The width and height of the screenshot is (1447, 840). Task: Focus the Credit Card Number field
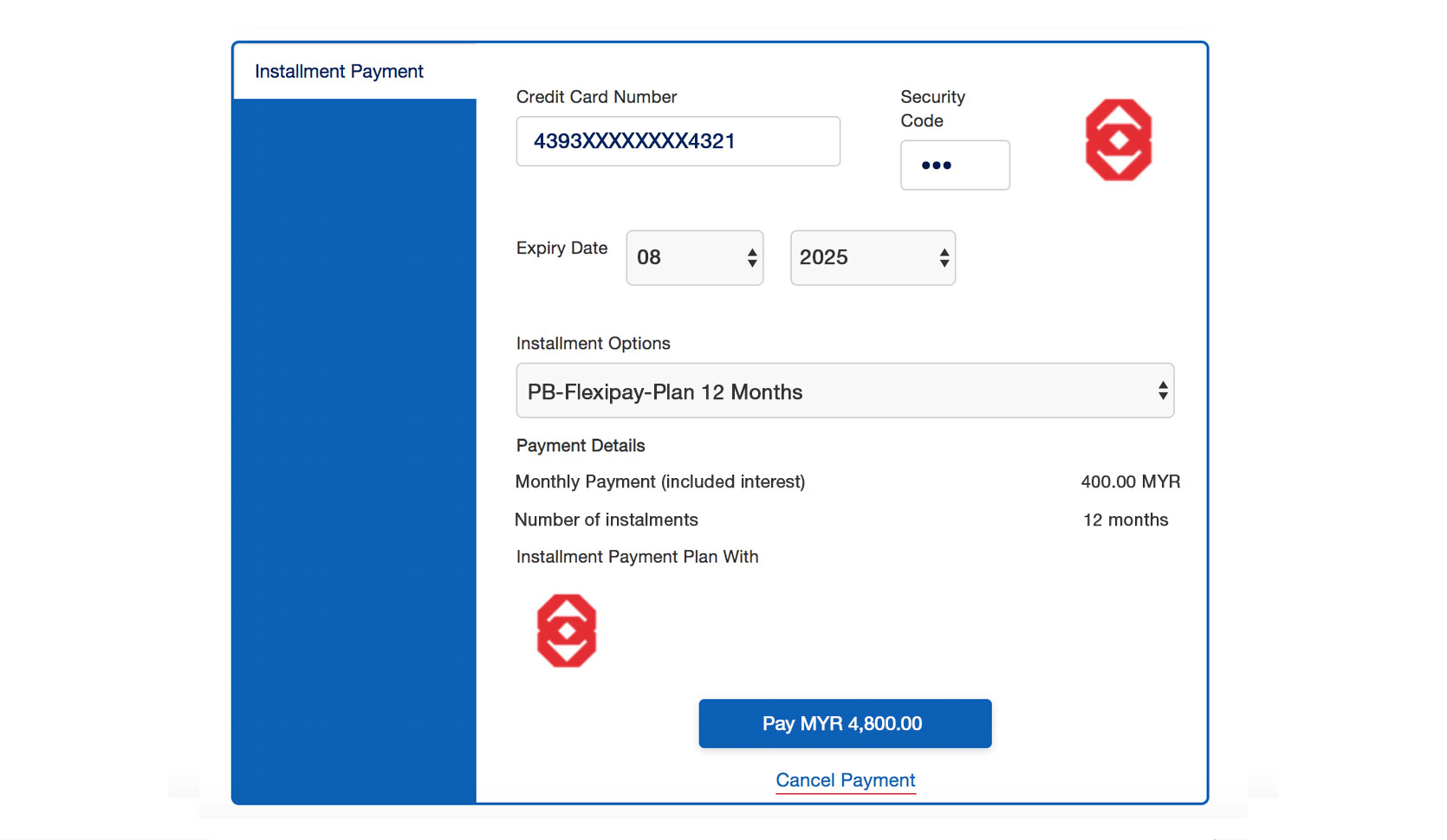click(678, 141)
